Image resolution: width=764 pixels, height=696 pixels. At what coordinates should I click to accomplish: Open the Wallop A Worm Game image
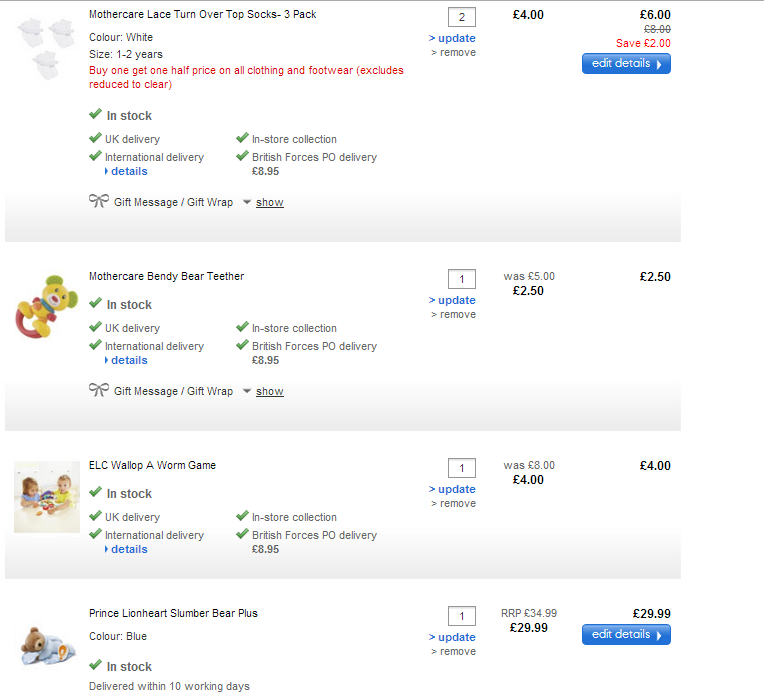[x=47, y=496]
